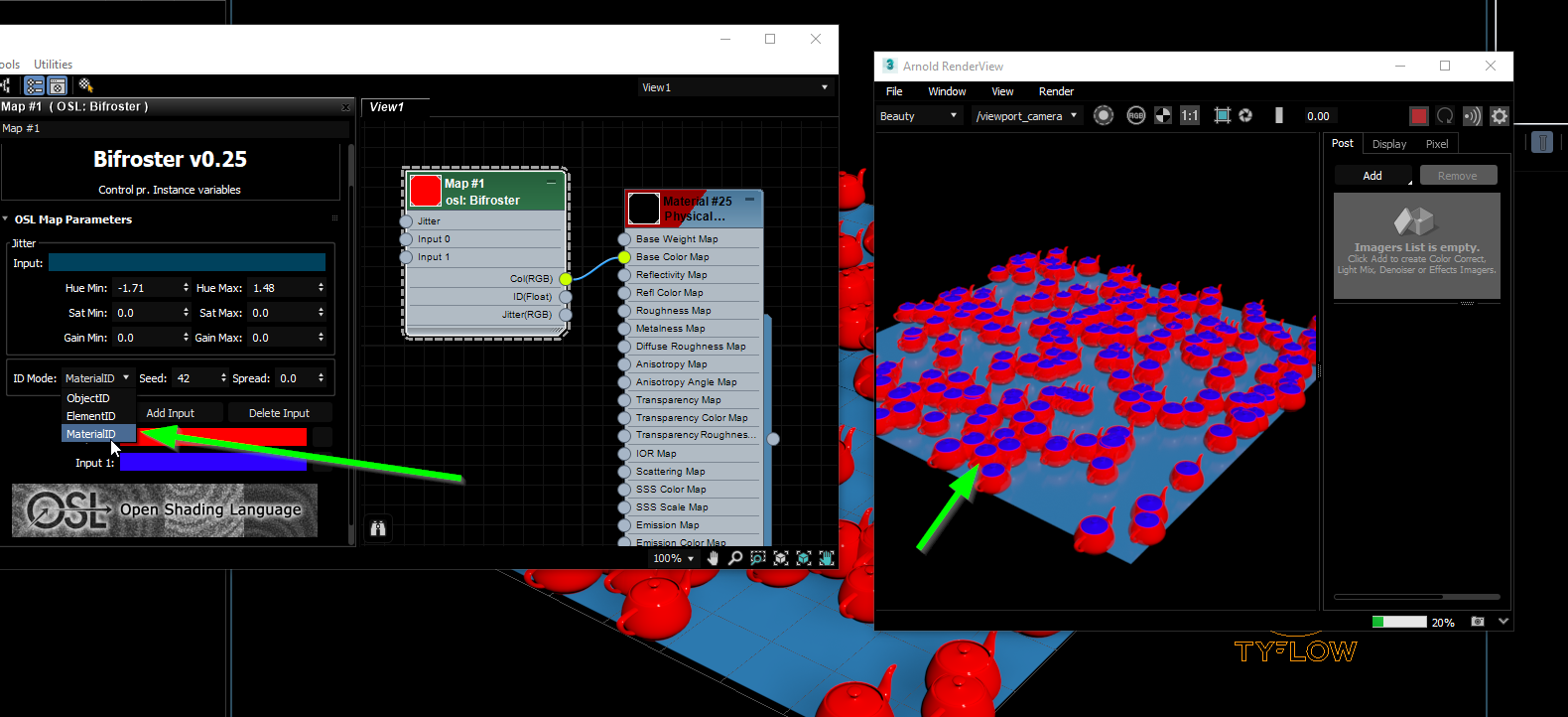
Task: Click the refresh render icon in RenderView
Action: [x=1445, y=116]
